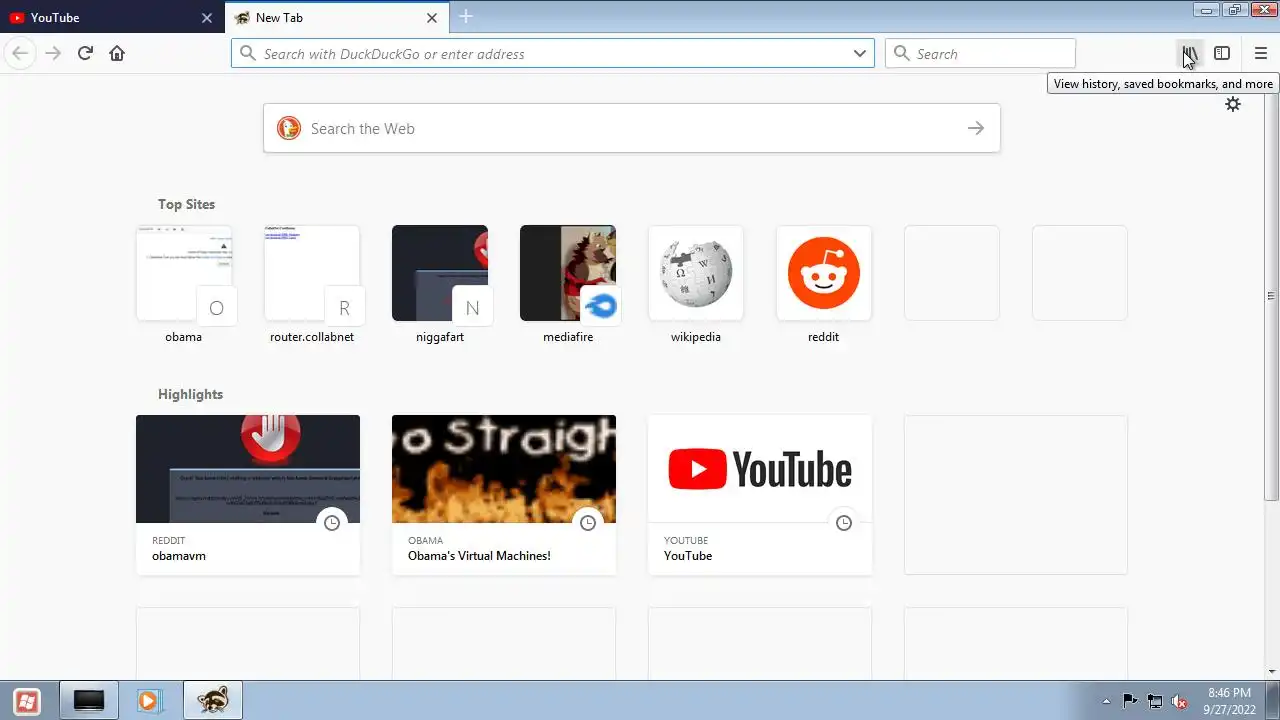Click history clock icon on YouTube card
Image resolution: width=1280 pixels, height=720 pixels.
(x=844, y=523)
